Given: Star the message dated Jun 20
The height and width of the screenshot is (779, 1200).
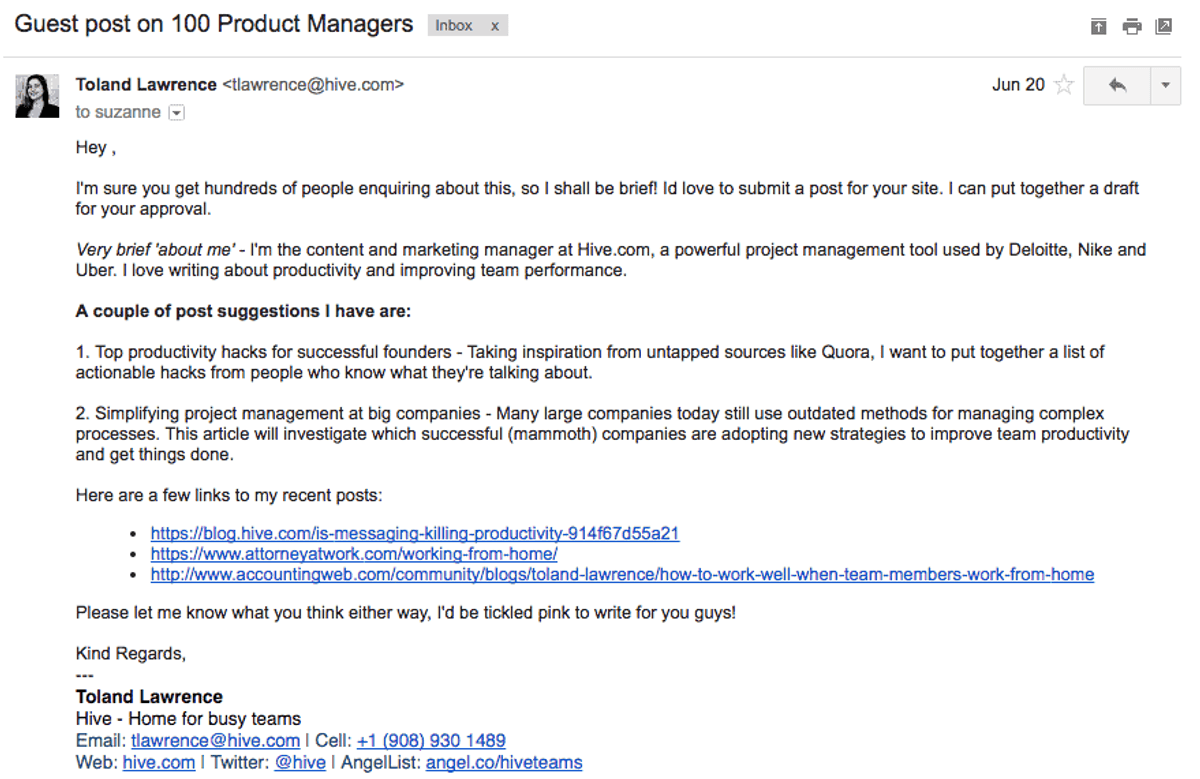Looking at the screenshot, I should (1064, 85).
